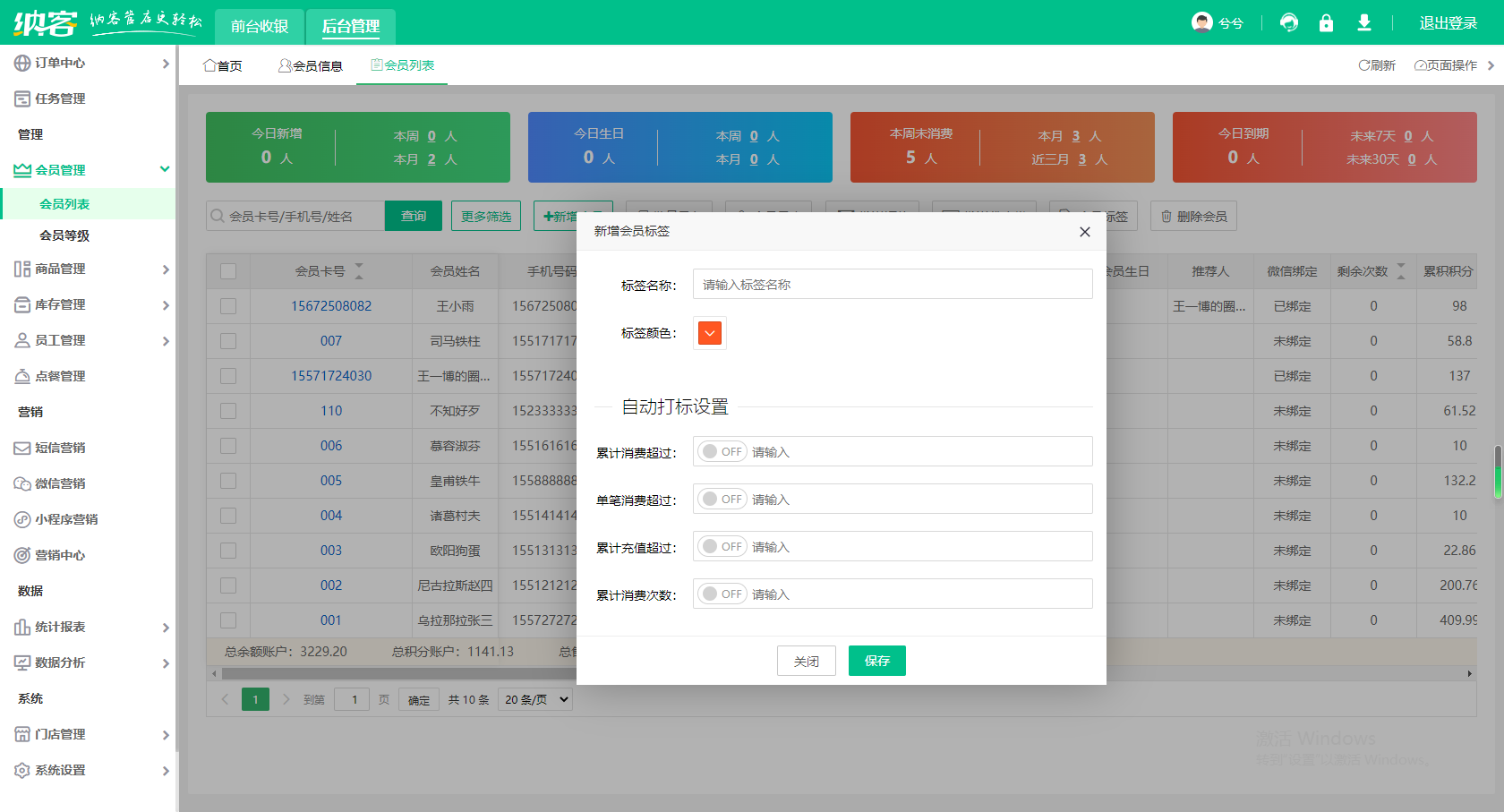The width and height of the screenshot is (1504, 812).
Task: Expand the 员工管理 chevron
Action: coord(166,341)
